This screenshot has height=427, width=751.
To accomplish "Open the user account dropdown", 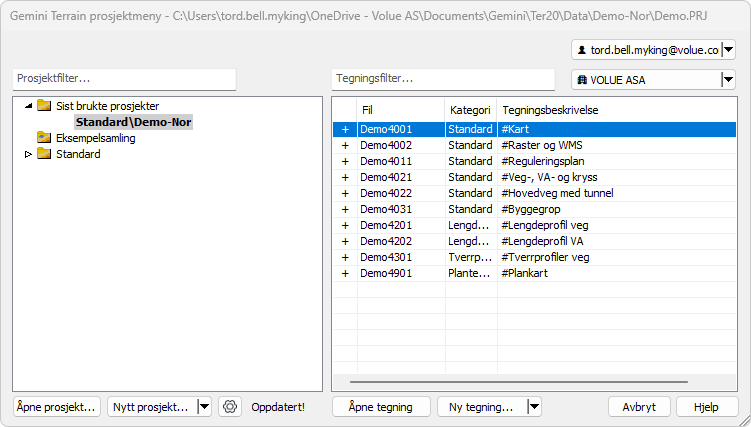I will (x=727, y=49).
